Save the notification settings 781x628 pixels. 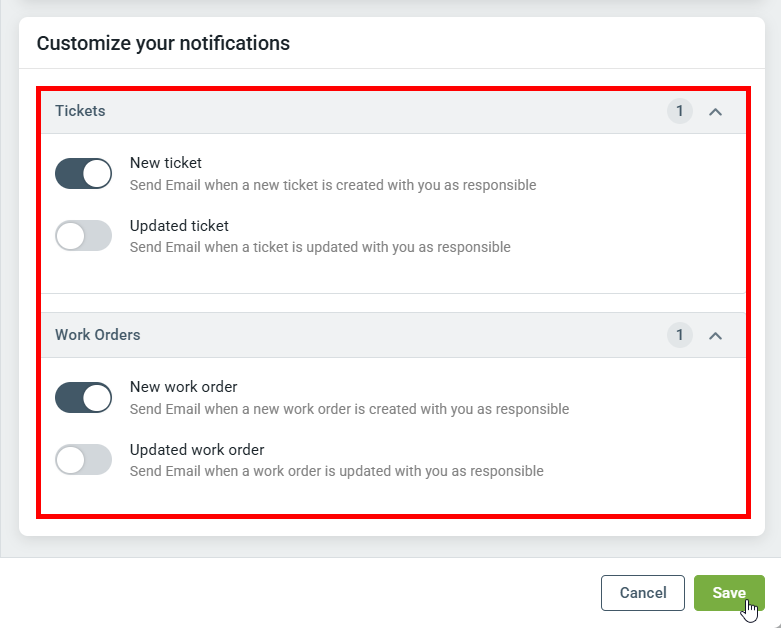(x=729, y=593)
